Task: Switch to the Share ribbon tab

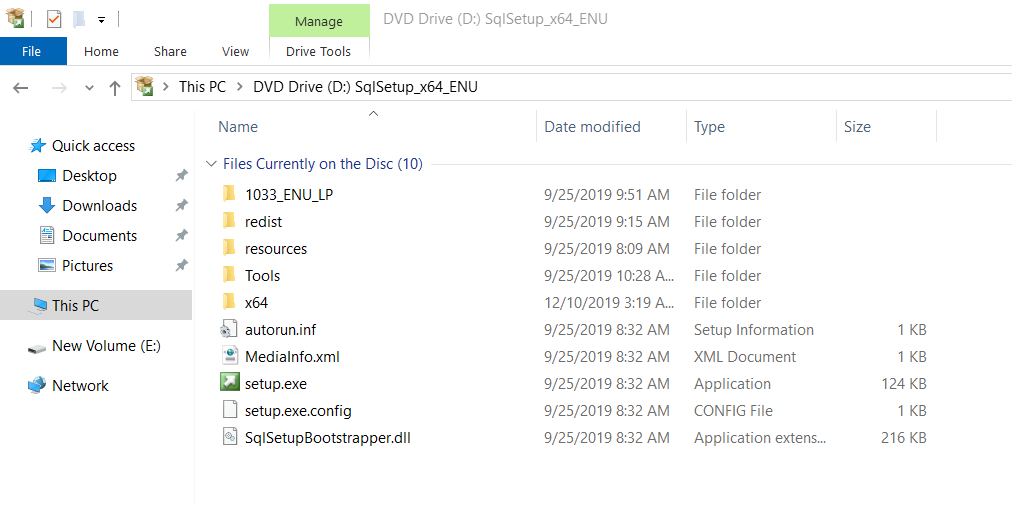Action: pyautogui.click(x=170, y=51)
